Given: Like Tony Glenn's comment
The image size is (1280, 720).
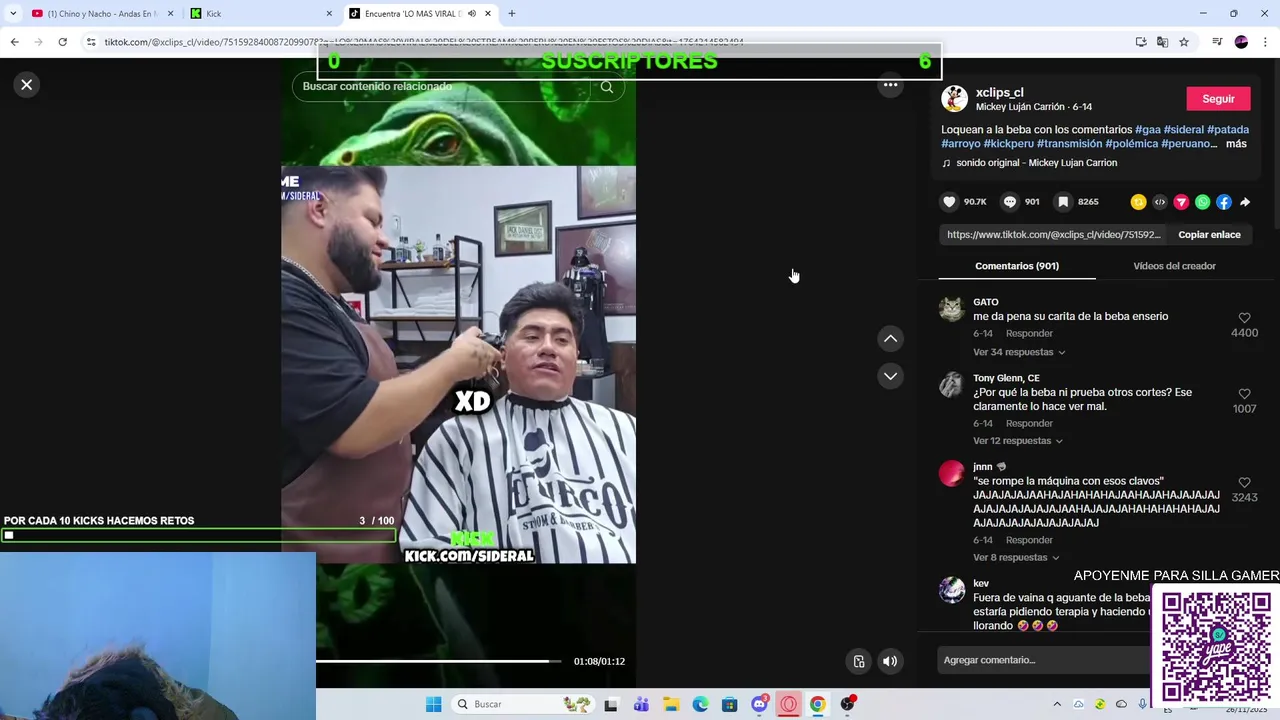Looking at the screenshot, I should pos(1244,394).
